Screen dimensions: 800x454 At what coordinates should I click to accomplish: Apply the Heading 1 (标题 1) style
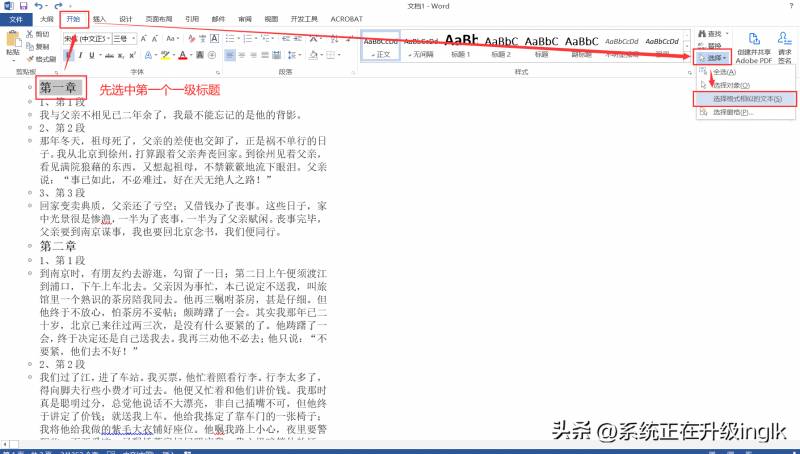(461, 46)
